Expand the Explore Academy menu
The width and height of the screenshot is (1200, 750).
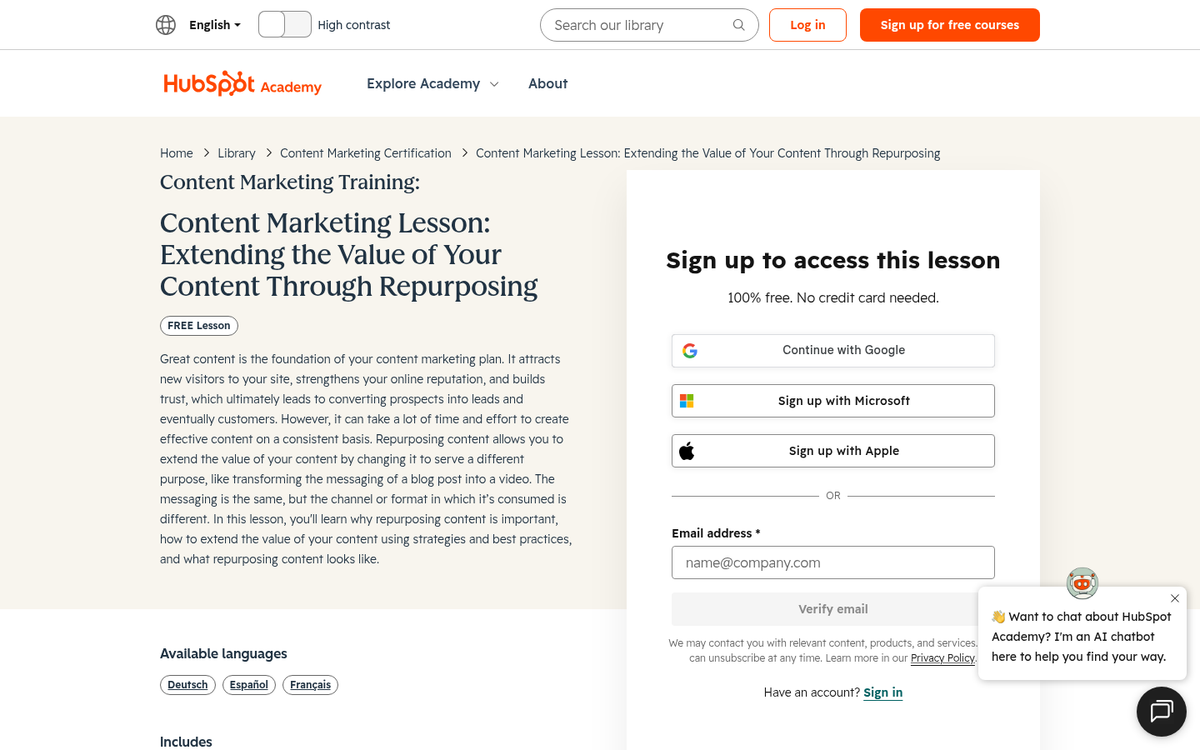pos(432,84)
